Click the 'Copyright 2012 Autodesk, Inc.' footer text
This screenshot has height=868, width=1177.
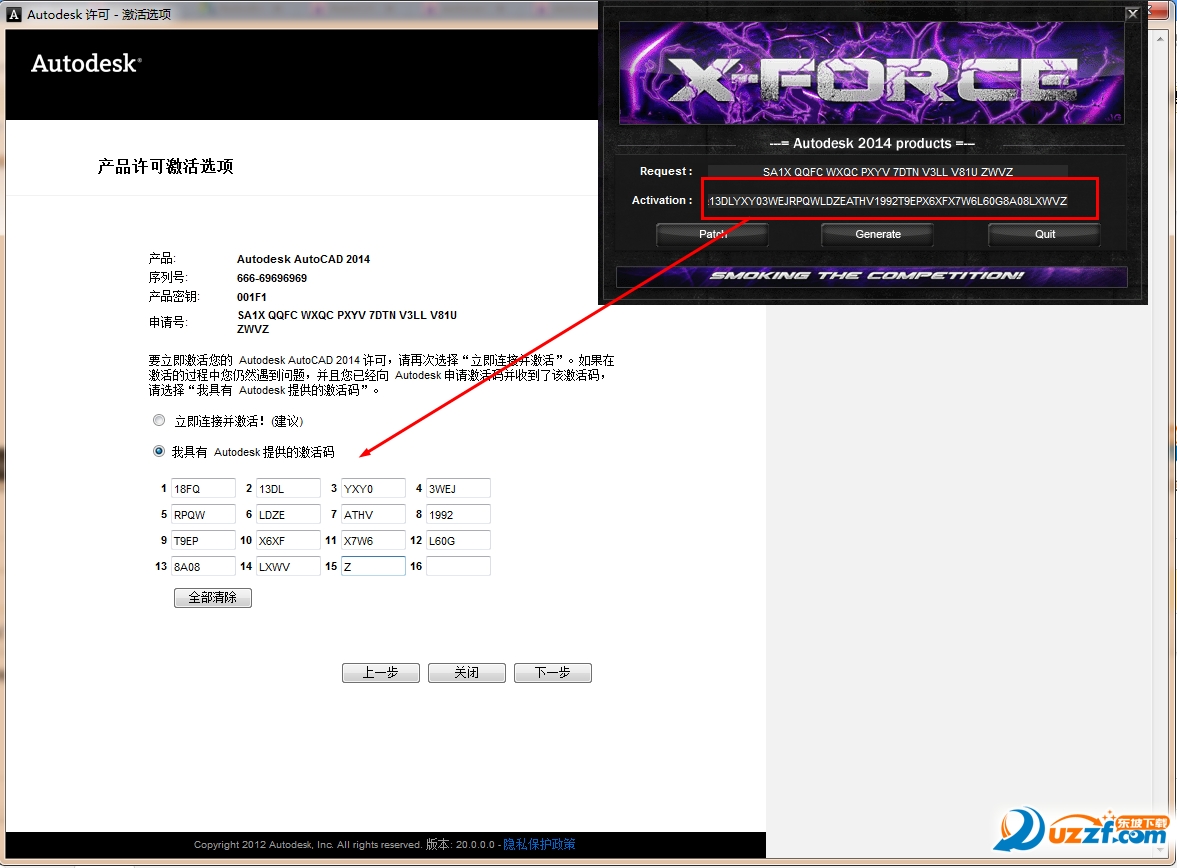[307, 845]
